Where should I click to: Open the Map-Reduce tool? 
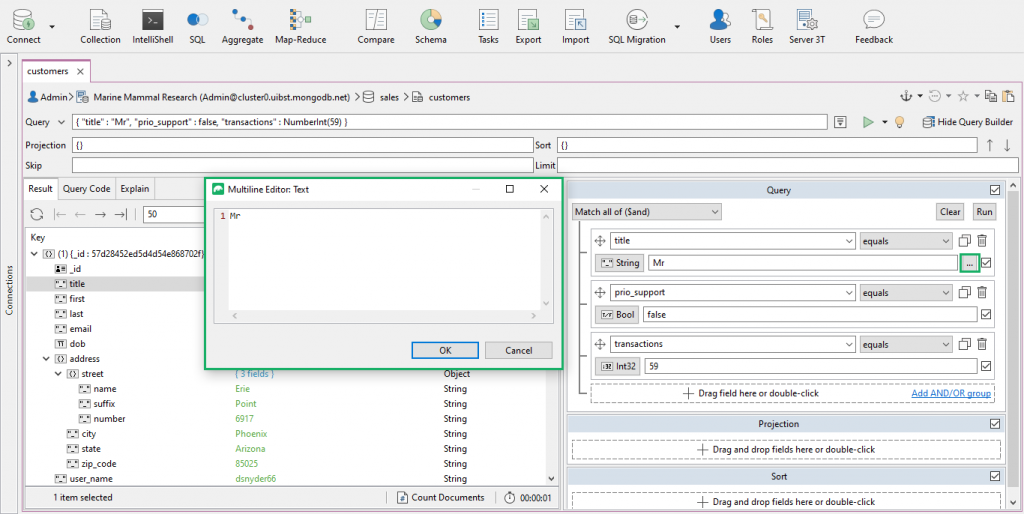(300, 26)
